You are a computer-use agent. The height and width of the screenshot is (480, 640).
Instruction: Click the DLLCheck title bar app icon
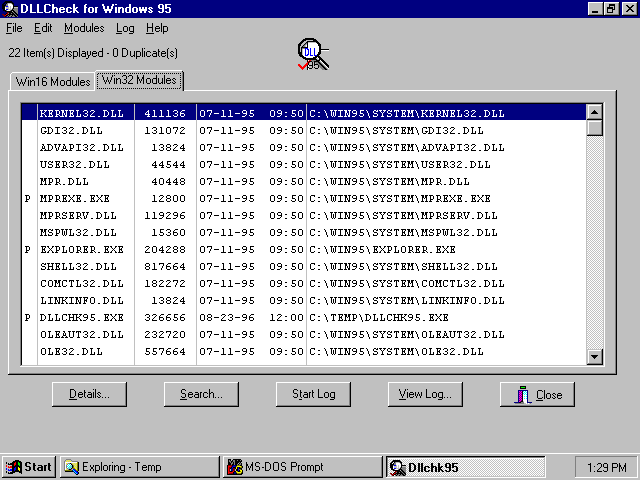pyautogui.click(x=10, y=9)
